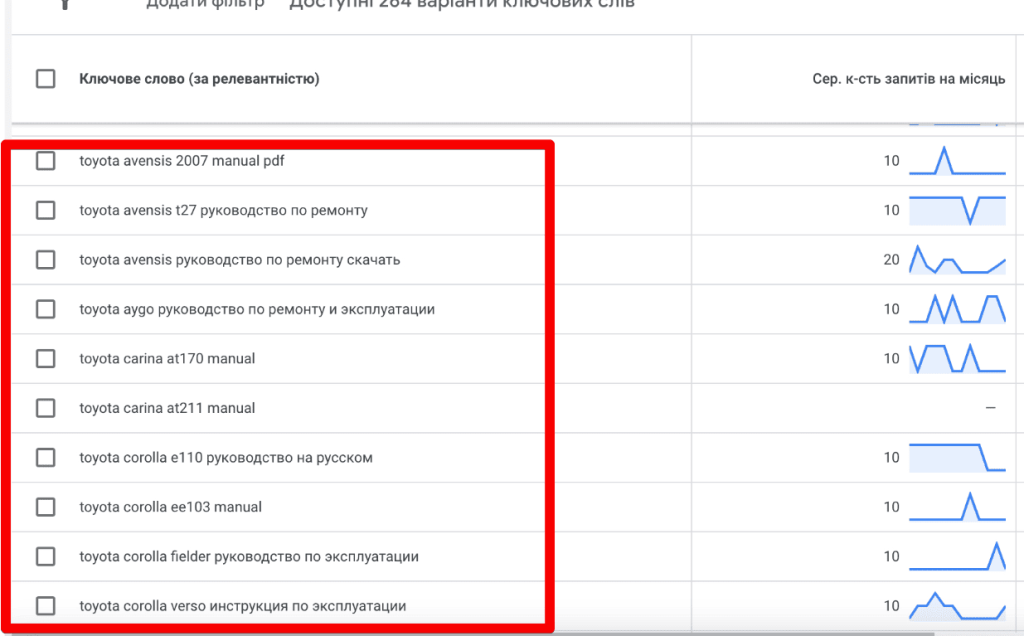Click keyword text "toyota corolla e110 руководство на русском"
1024x636 pixels.
(226, 458)
